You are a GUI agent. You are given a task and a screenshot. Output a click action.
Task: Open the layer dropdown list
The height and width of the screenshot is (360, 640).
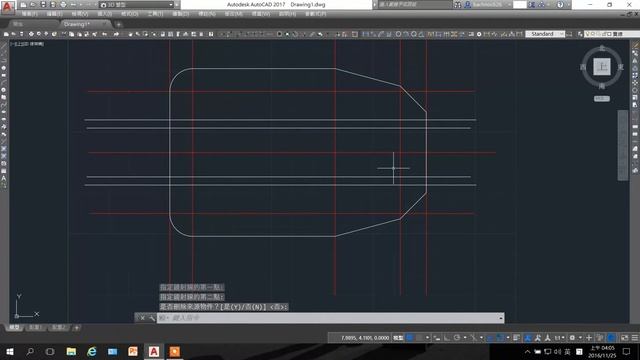click(611, 34)
